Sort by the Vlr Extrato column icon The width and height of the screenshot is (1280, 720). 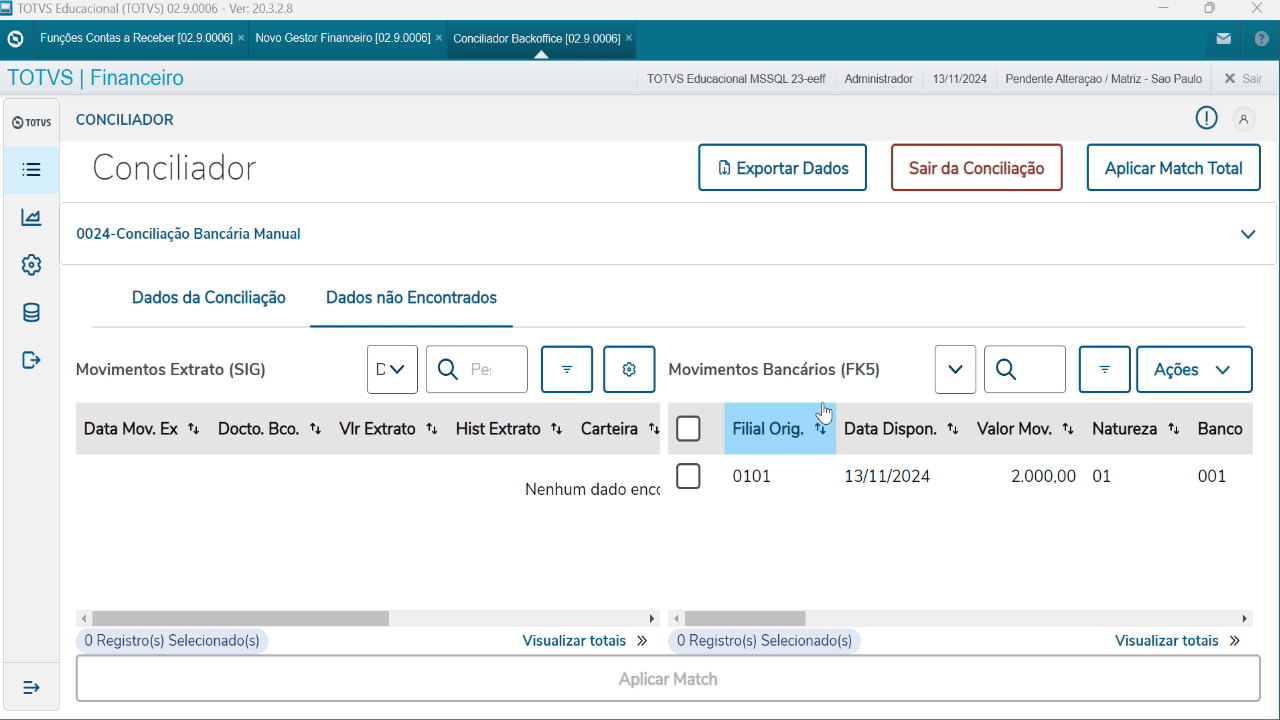432,429
